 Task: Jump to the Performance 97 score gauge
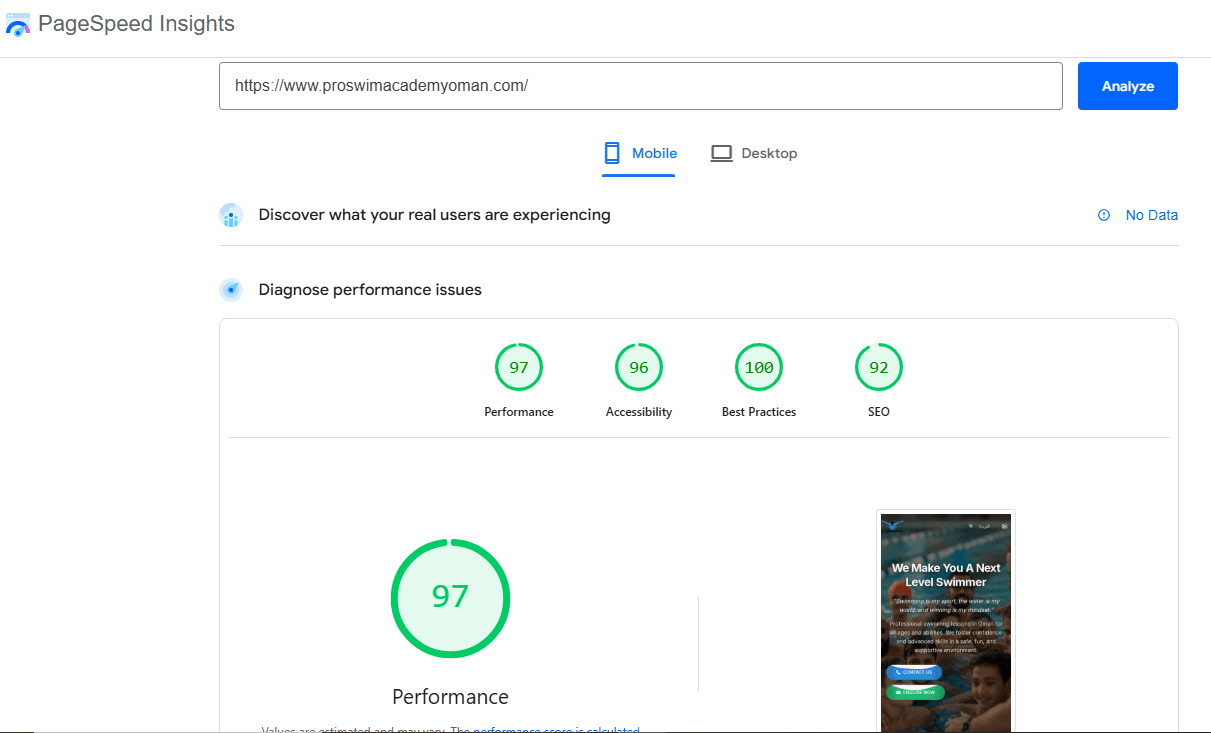click(519, 368)
